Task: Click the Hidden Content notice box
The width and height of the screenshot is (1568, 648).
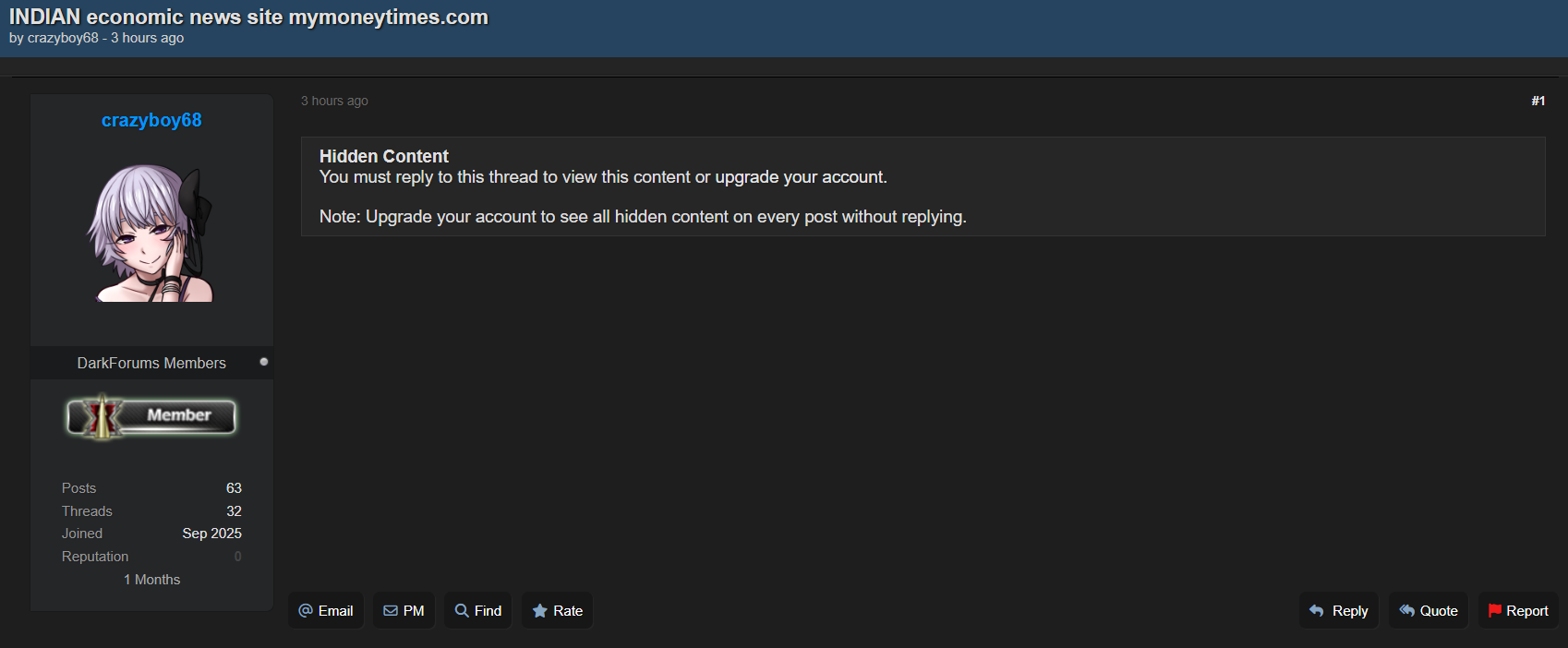Action: point(923,186)
